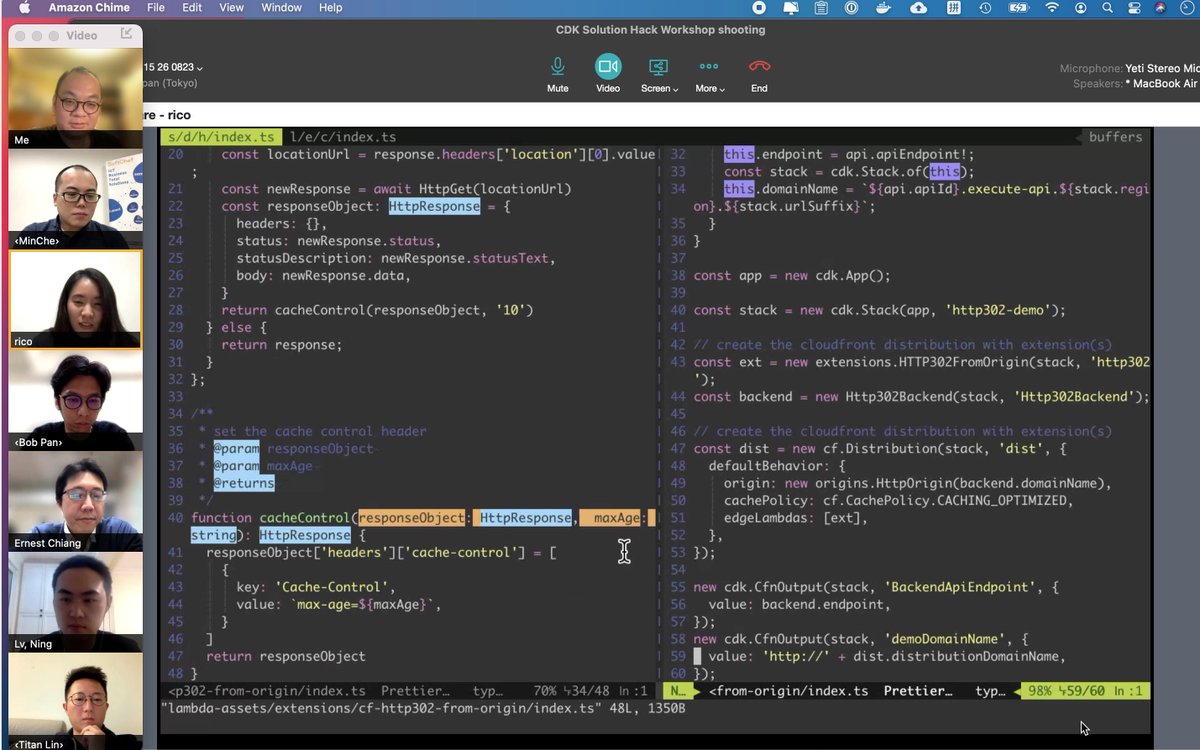This screenshot has width=1200, height=750.
Task: Open the More options menu
Action: [x=709, y=74]
